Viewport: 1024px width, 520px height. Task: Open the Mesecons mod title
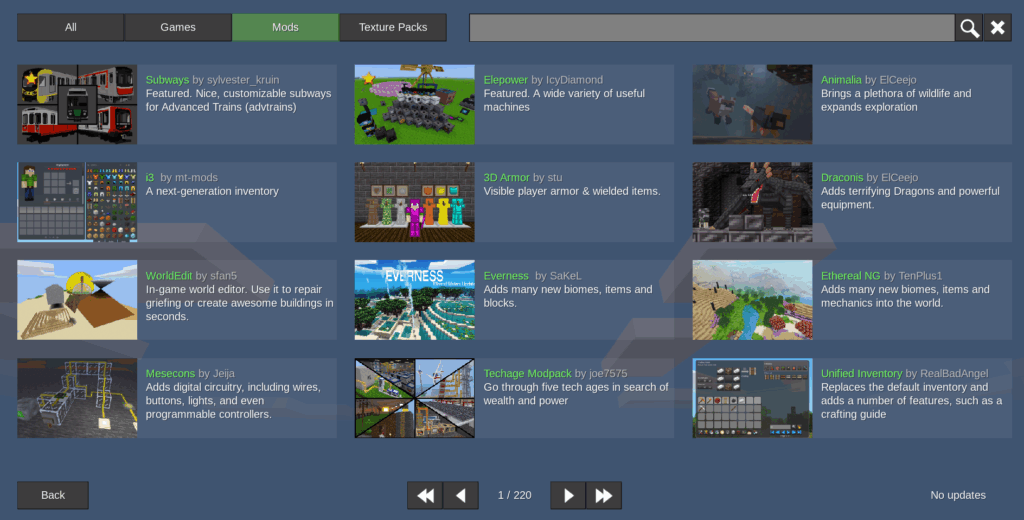[x=170, y=374]
